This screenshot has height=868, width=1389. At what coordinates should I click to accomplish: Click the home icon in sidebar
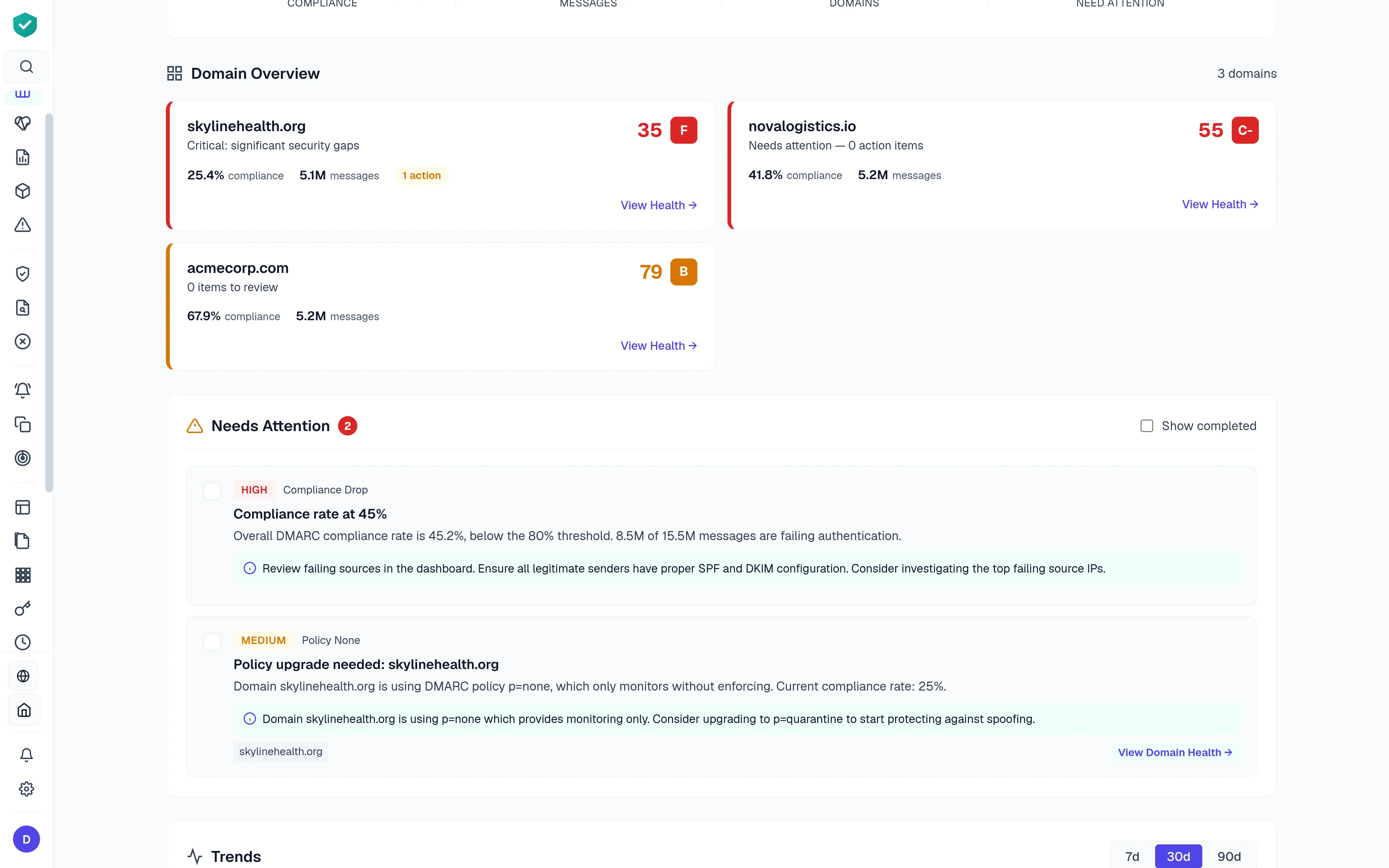tap(23, 710)
